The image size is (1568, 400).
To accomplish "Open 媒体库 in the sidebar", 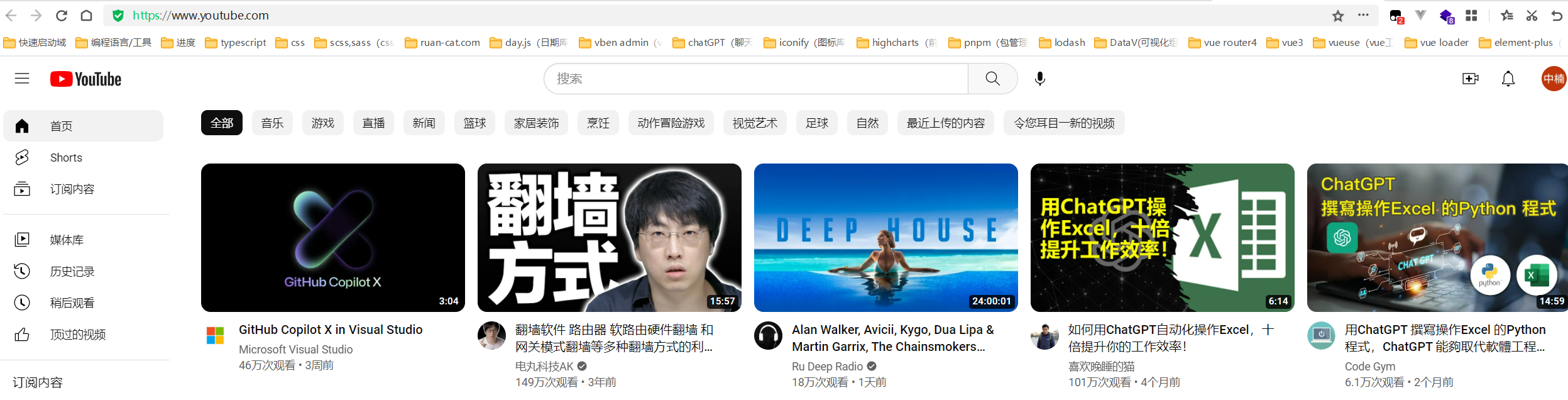I will click(83, 240).
